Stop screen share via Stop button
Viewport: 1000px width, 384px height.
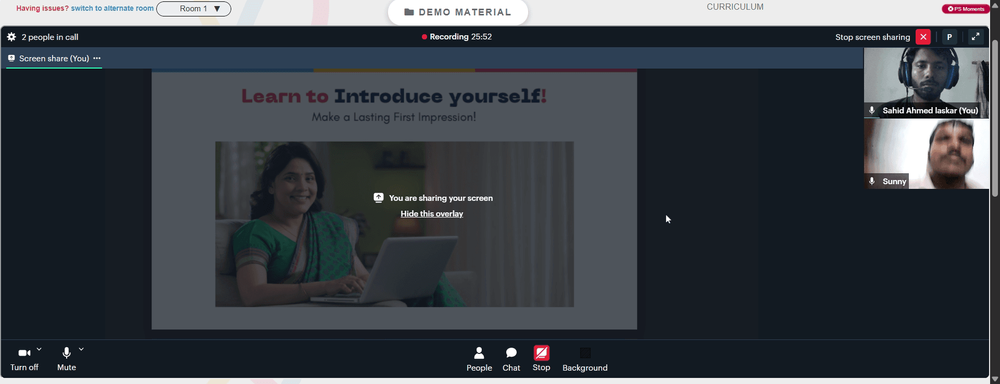click(541, 359)
